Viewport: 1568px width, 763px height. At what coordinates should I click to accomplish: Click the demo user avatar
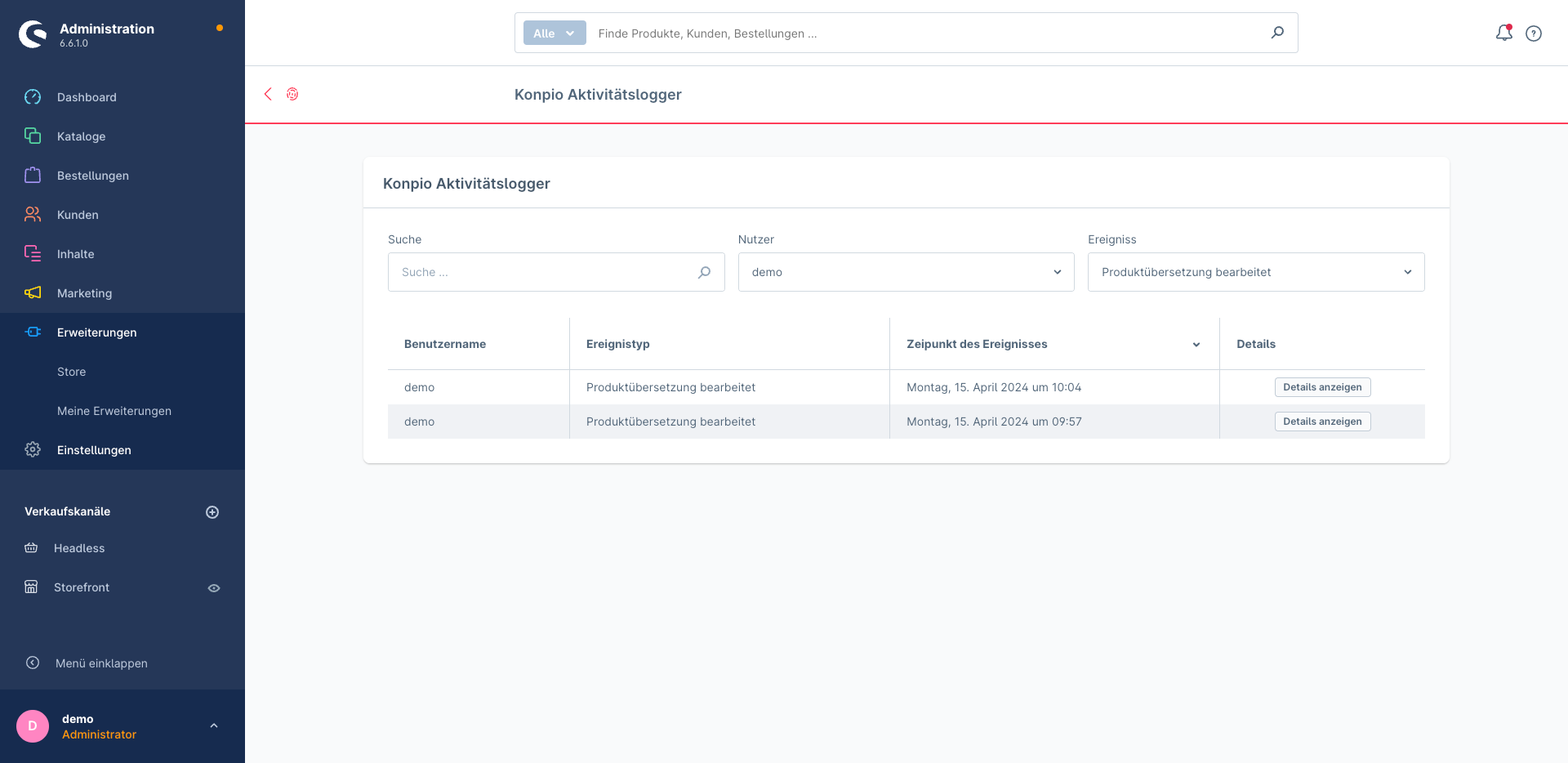pos(33,726)
